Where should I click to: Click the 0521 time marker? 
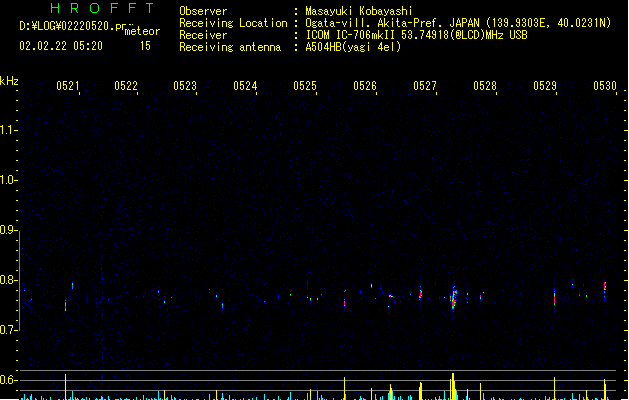pyautogui.click(x=68, y=85)
